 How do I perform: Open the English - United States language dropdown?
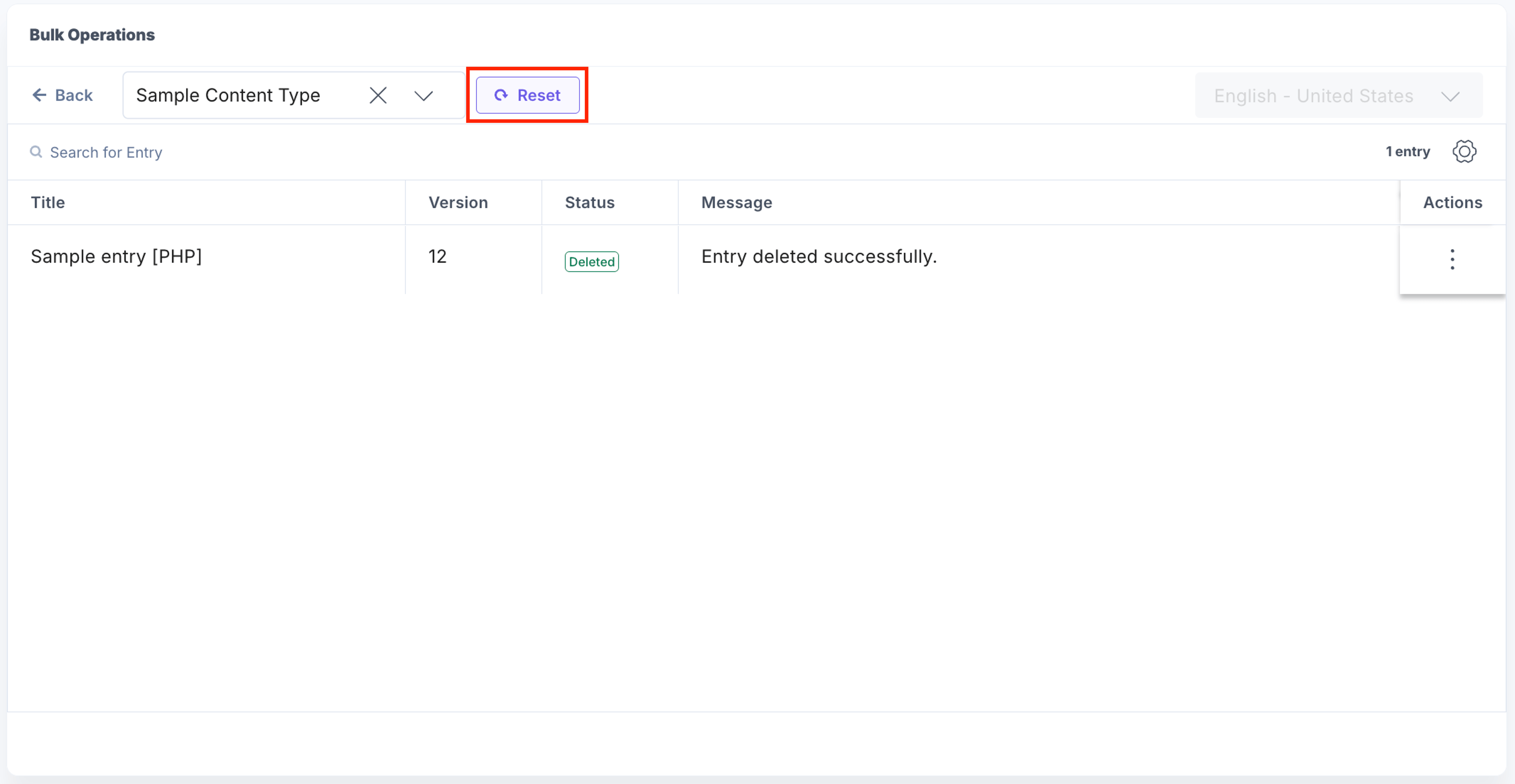coord(1339,96)
